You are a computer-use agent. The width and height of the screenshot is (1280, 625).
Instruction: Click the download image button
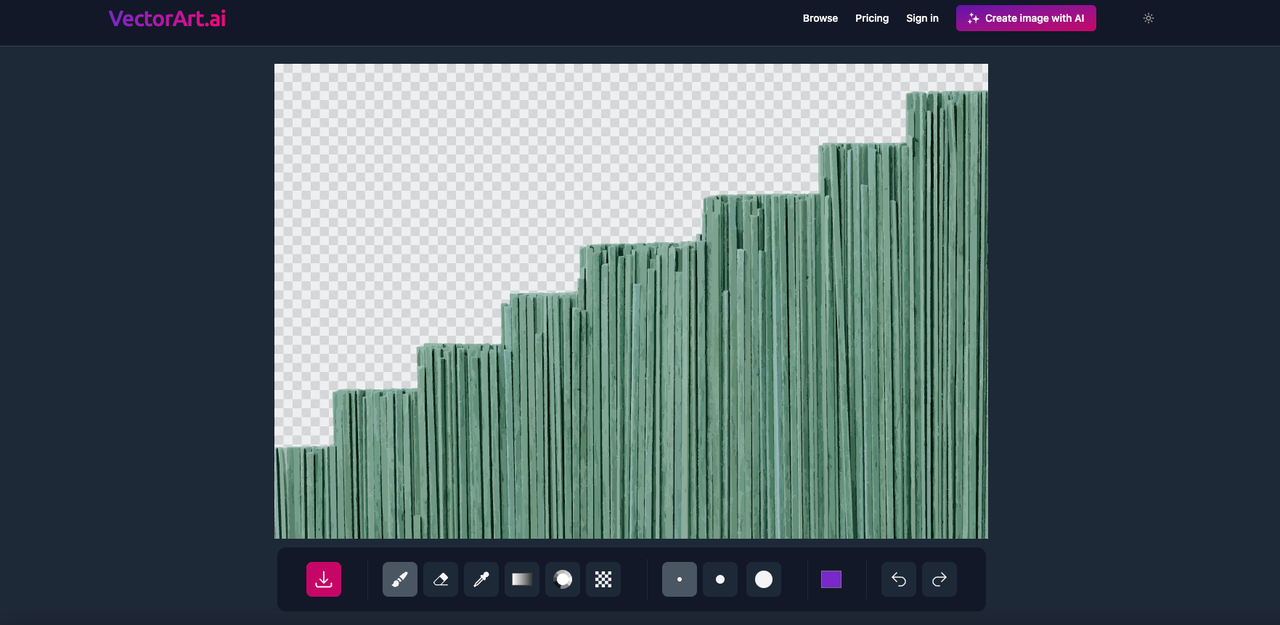pos(324,579)
